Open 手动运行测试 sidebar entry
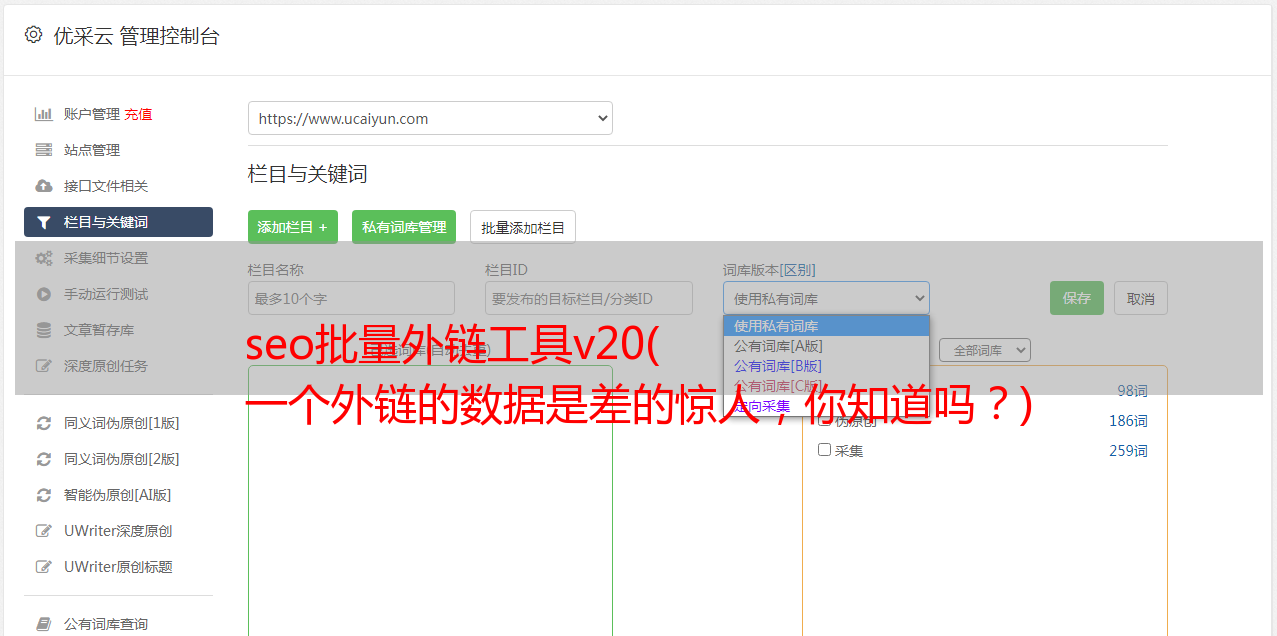 tap(106, 294)
